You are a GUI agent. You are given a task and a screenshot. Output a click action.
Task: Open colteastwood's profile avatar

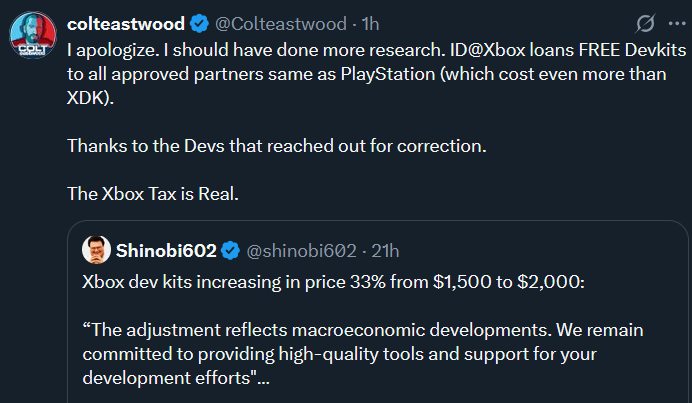tap(32, 37)
